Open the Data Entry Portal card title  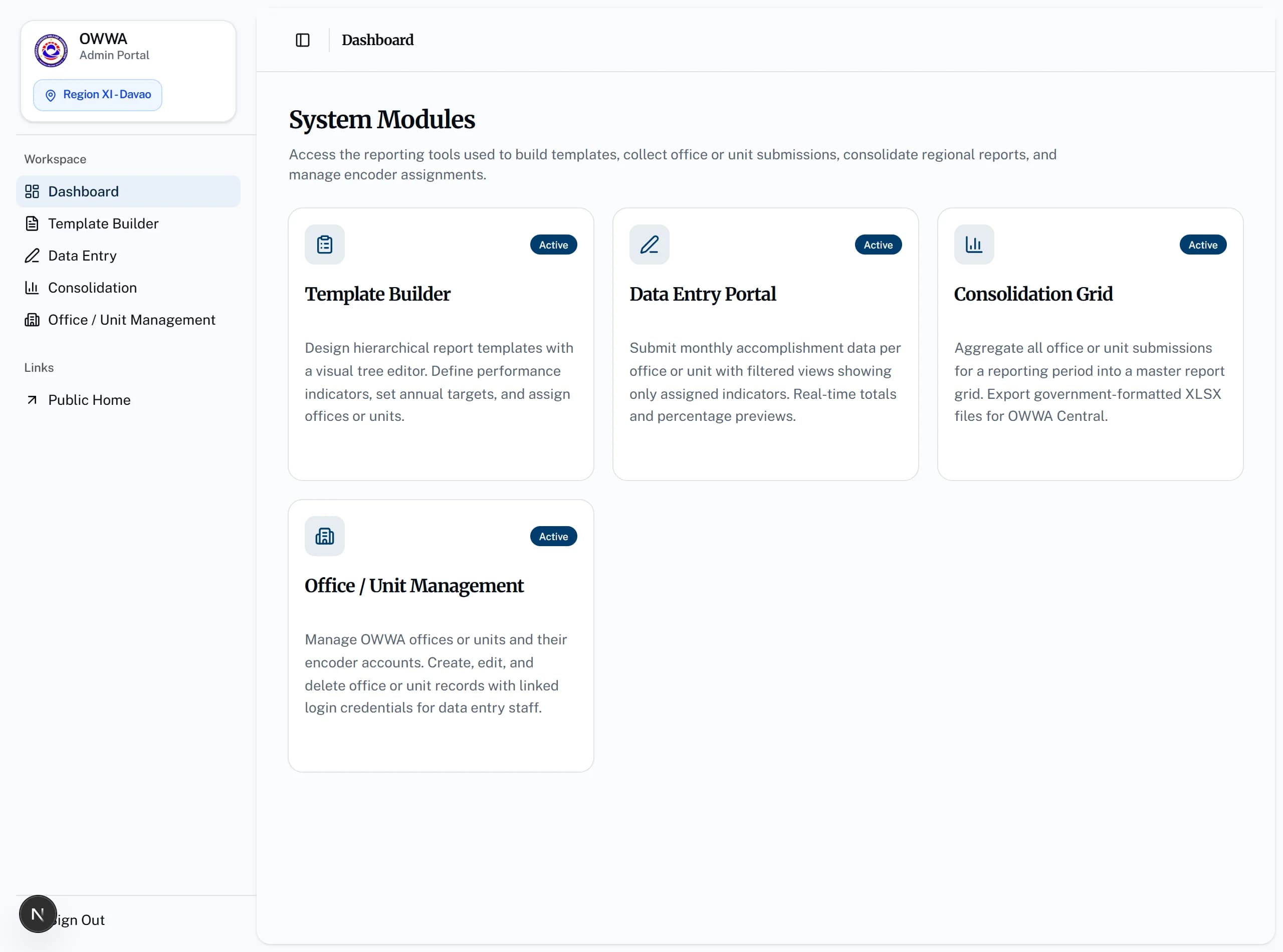tap(703, 294)
